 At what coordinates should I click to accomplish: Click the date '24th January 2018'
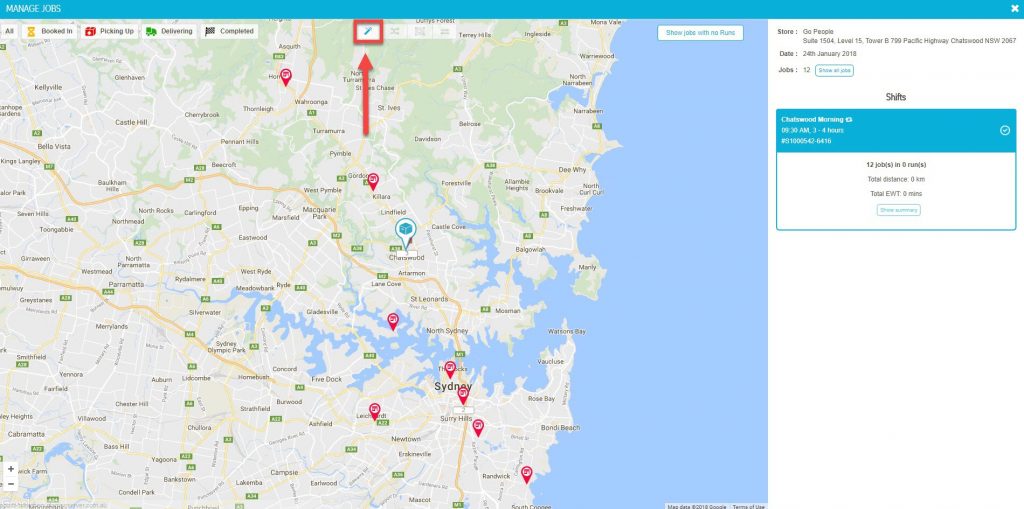(x=830, y=54)
